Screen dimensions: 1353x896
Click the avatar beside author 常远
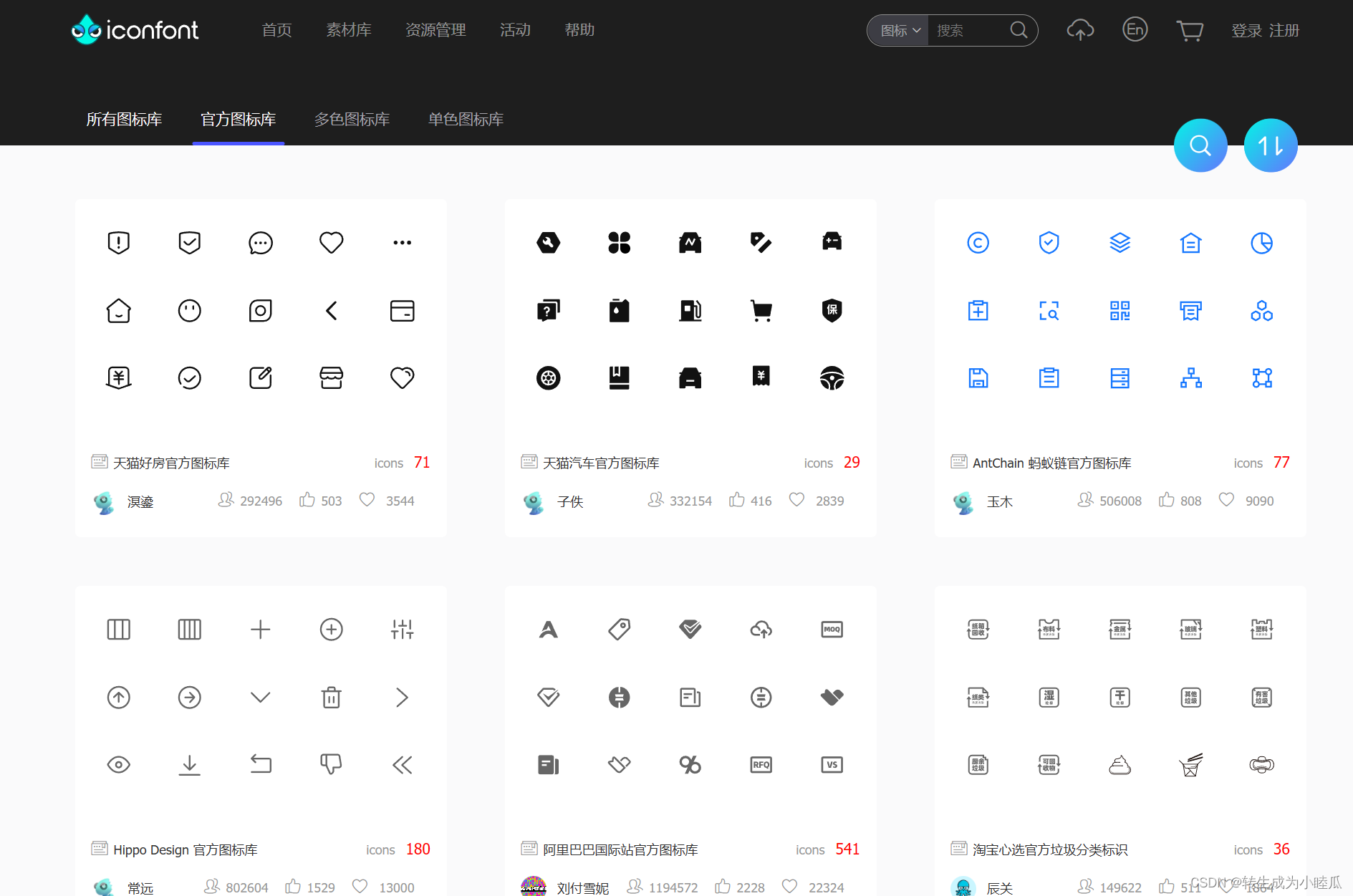coord(104,887)
